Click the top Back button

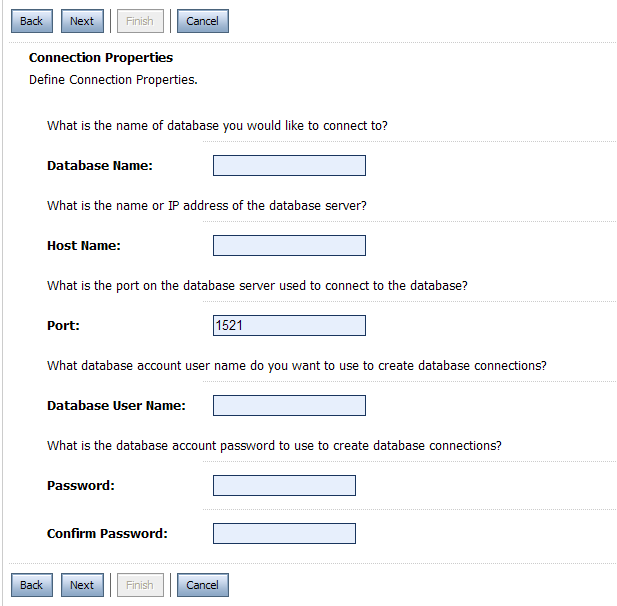coord(31,21)
